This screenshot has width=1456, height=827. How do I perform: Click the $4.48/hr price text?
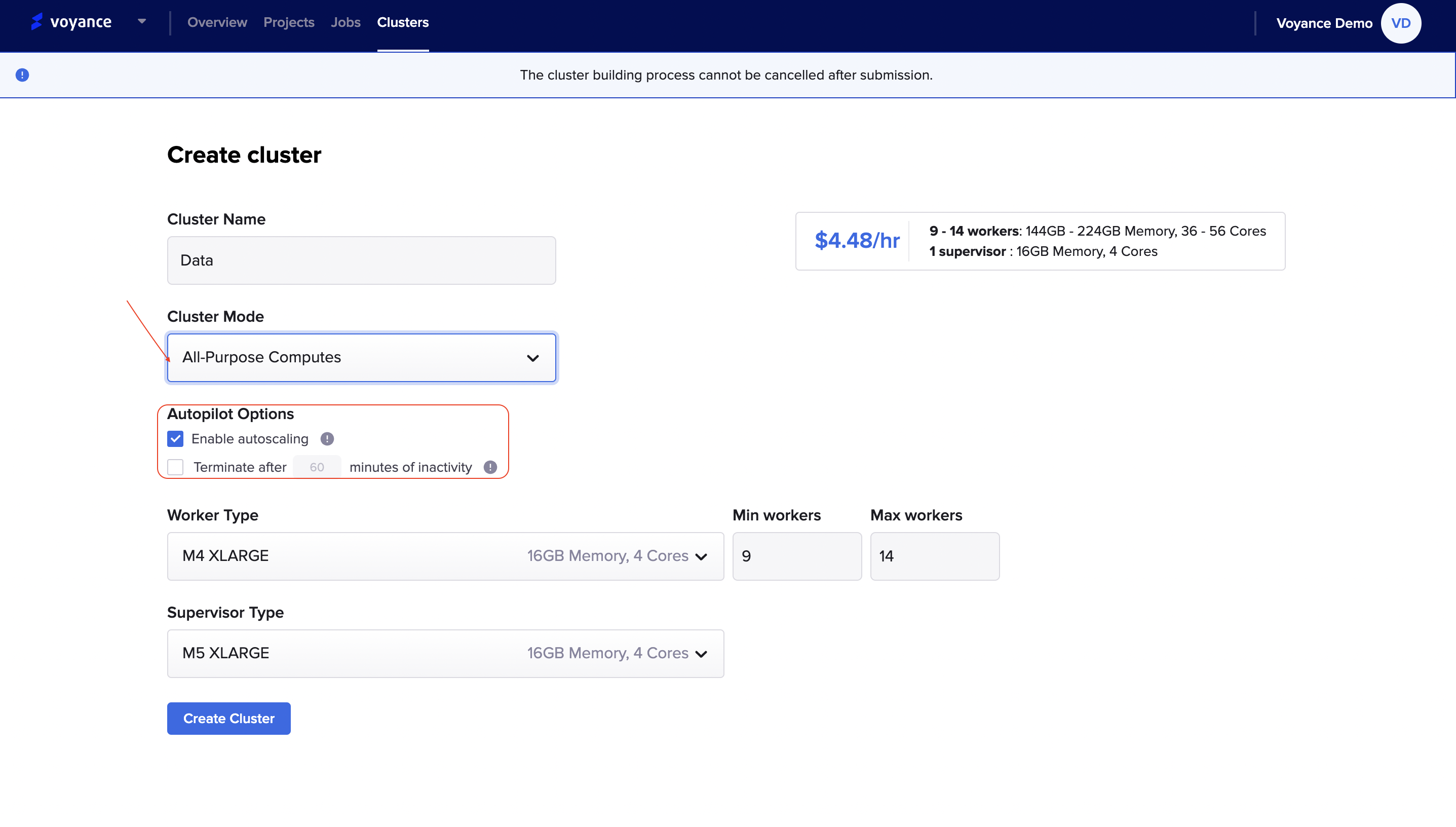pos(857,240)
